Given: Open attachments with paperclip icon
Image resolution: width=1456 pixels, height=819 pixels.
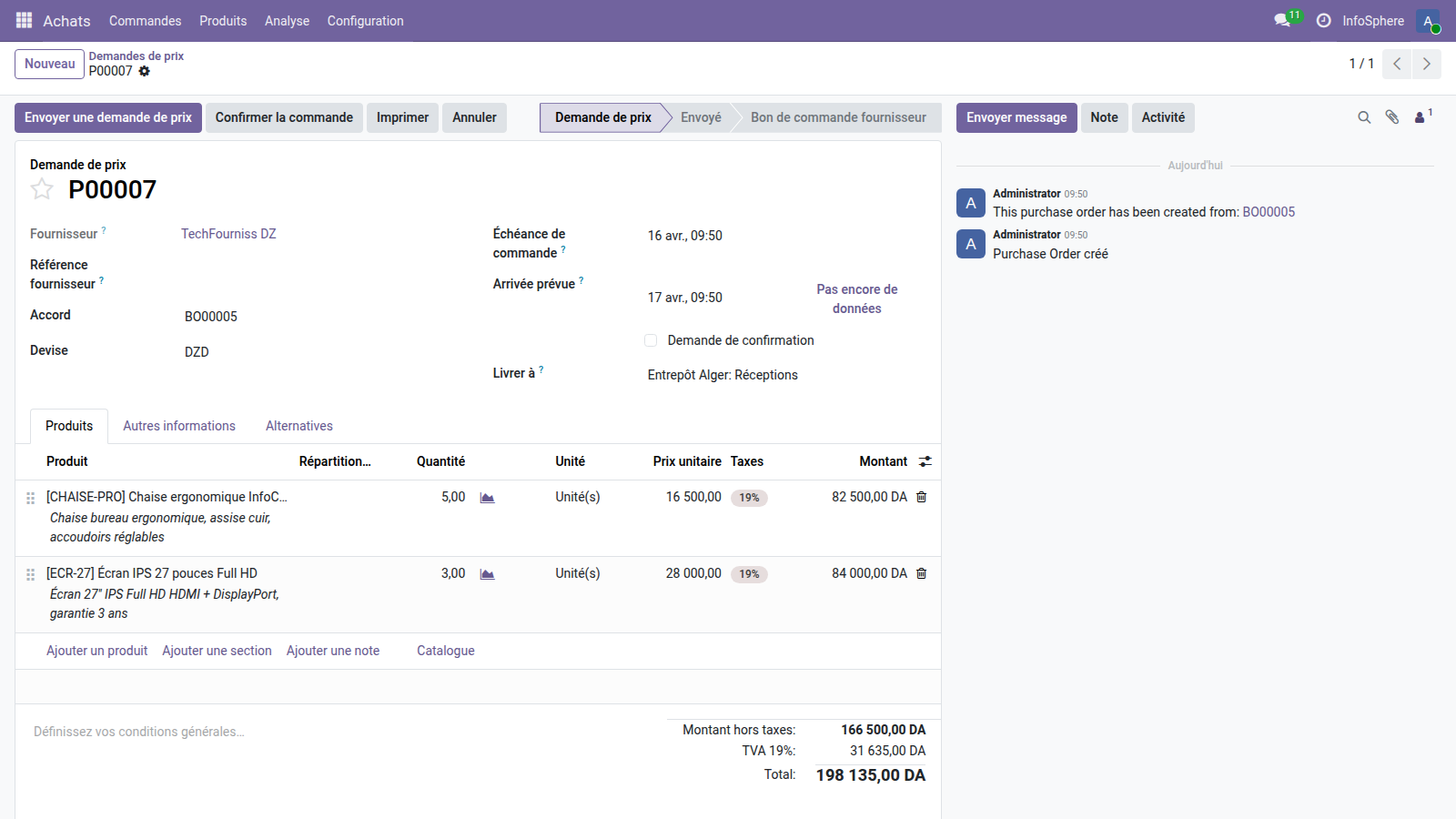Looking at the screenshot, I should [x=1391, y=117].
